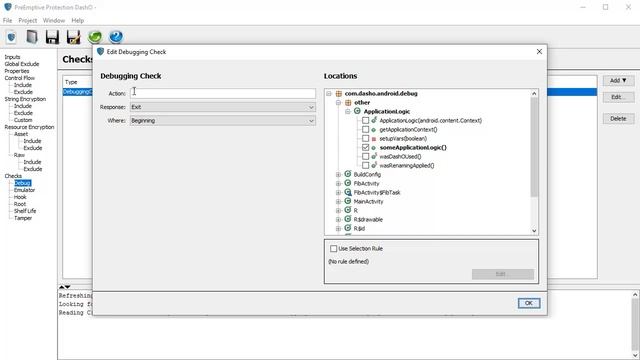Open the Add dropdown button
Viewport: 640px width, 360px height.
[x=618, y=80]
